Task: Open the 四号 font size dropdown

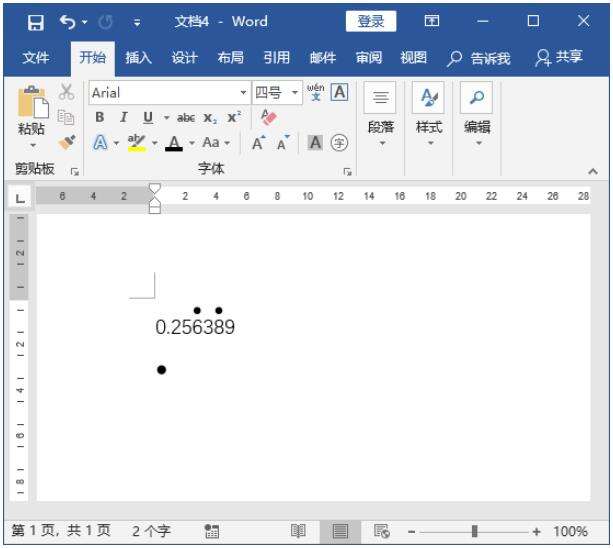Action: (297, 93)
